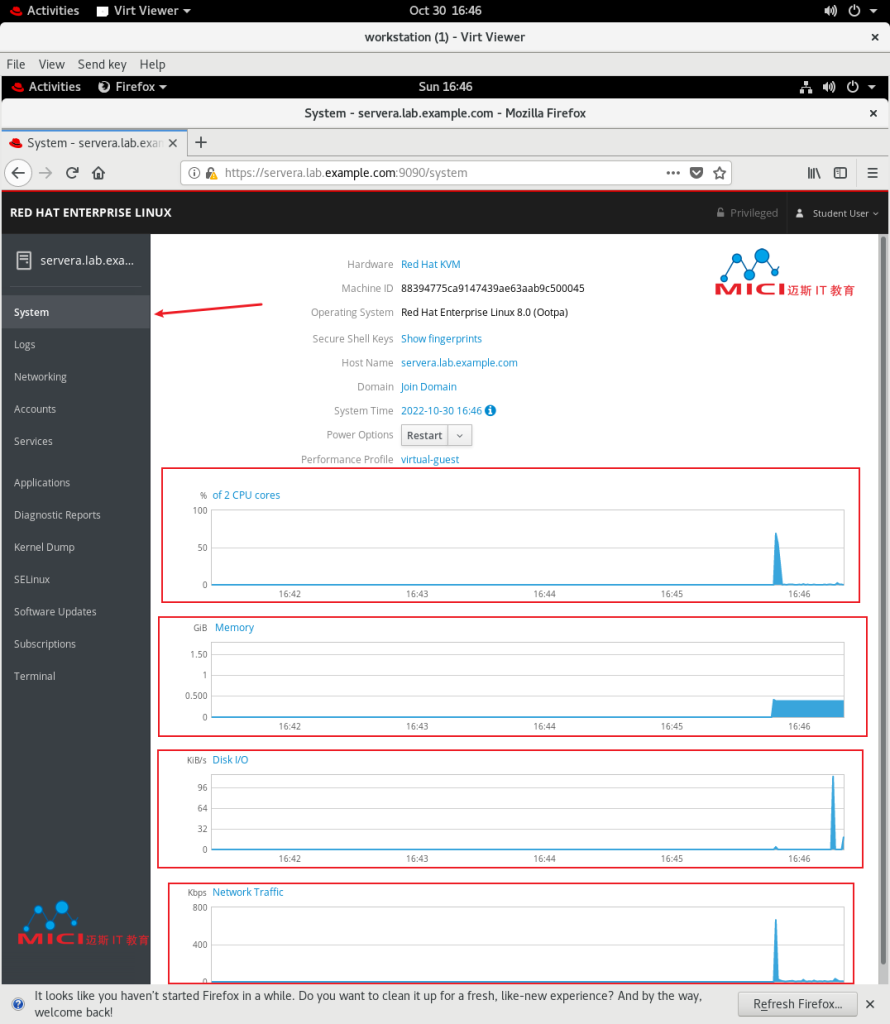Expand outer system status menu arrow
This screenshot has height=1024, width=890.
874,10
